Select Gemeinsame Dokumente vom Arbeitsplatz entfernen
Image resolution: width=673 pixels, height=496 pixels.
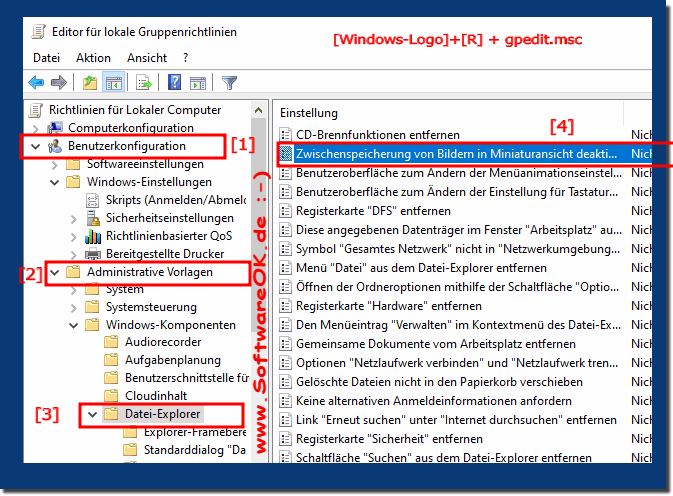tap(436, 344)
